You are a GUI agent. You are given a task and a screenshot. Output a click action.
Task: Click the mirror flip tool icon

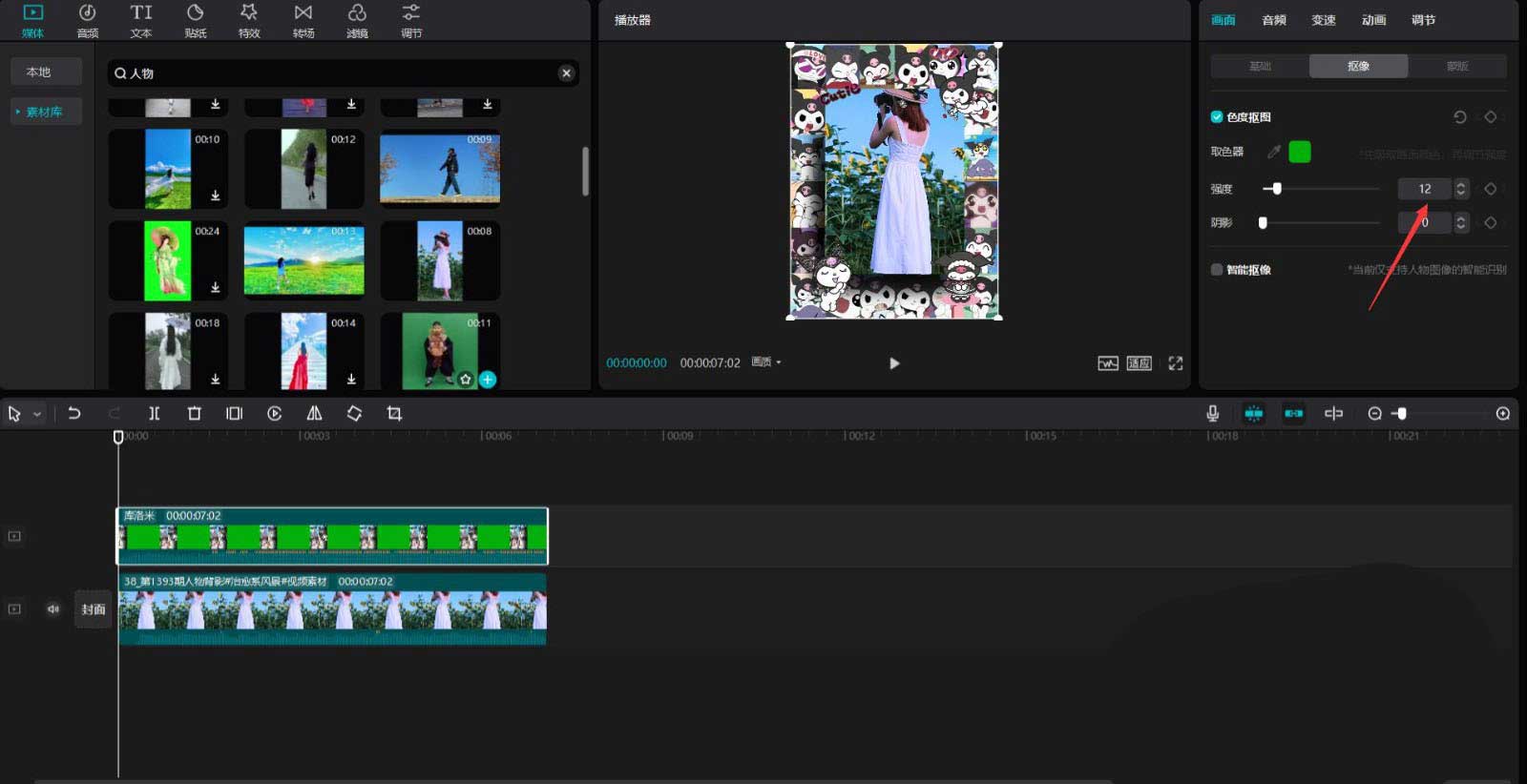(314, 414)
